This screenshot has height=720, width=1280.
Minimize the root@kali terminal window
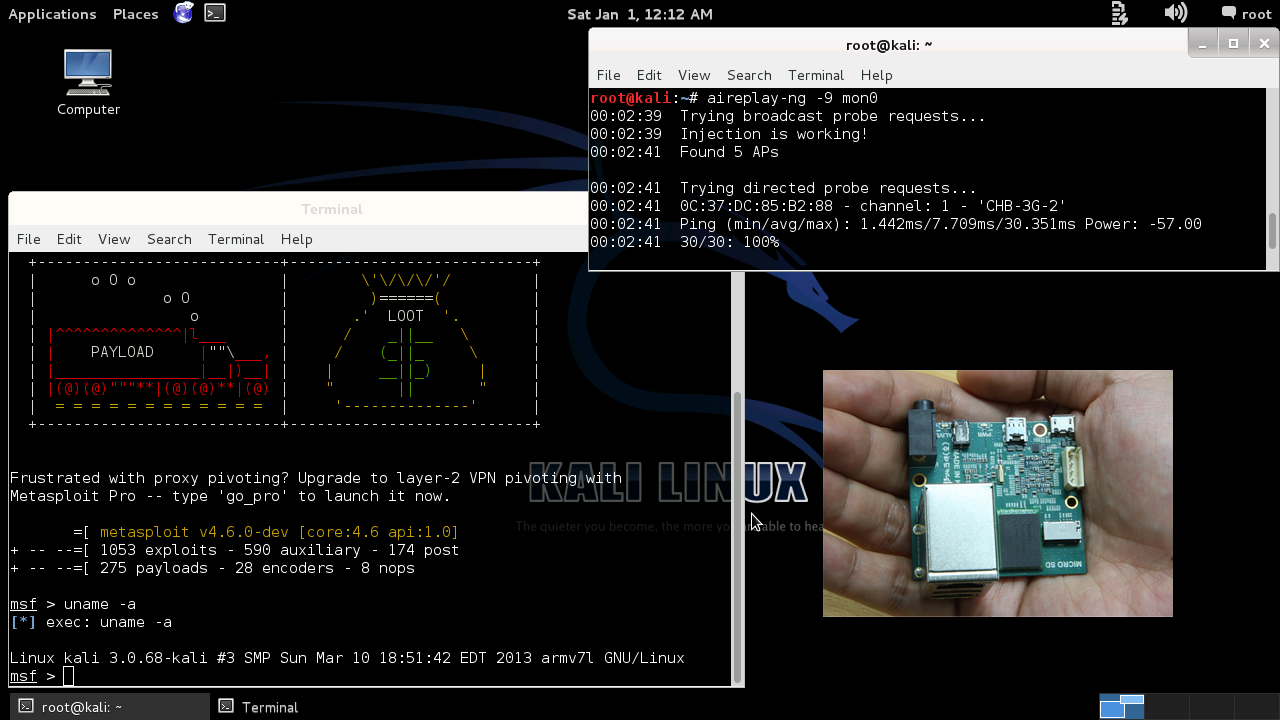tap(1203, 43)
